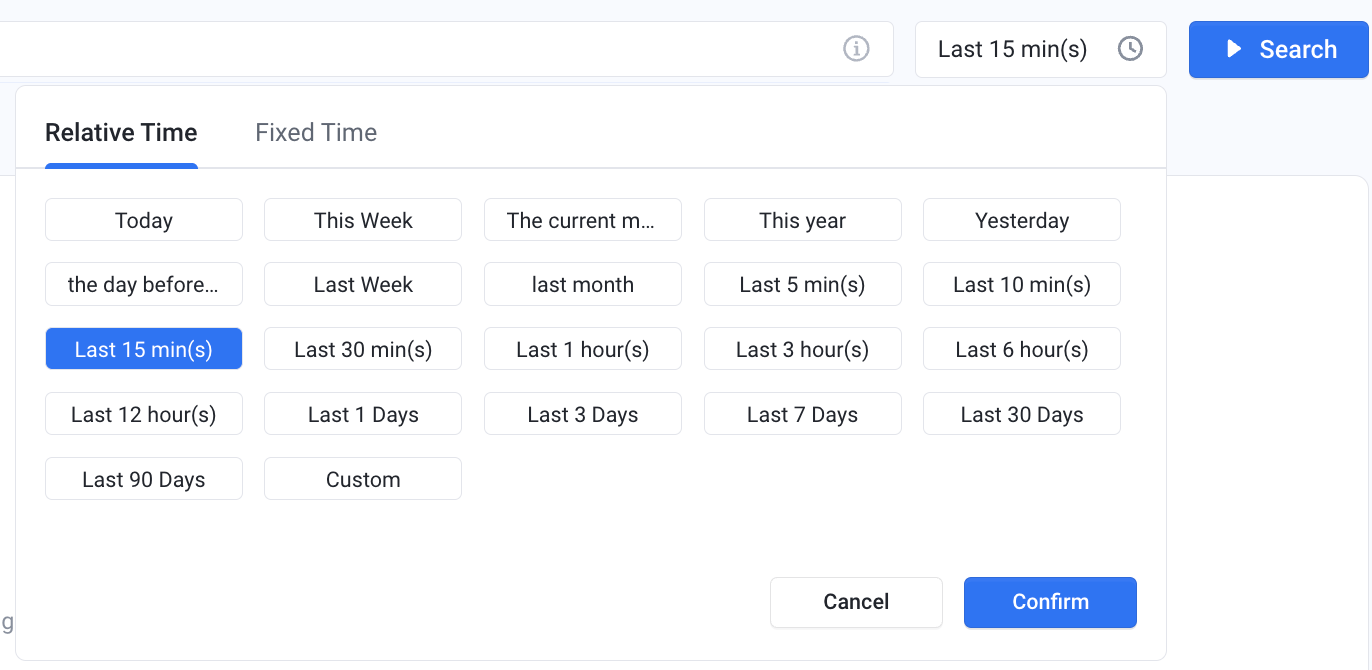Run the query with Search button
The height and width of the screenshot is (670, 1372).
point(1279,49)
